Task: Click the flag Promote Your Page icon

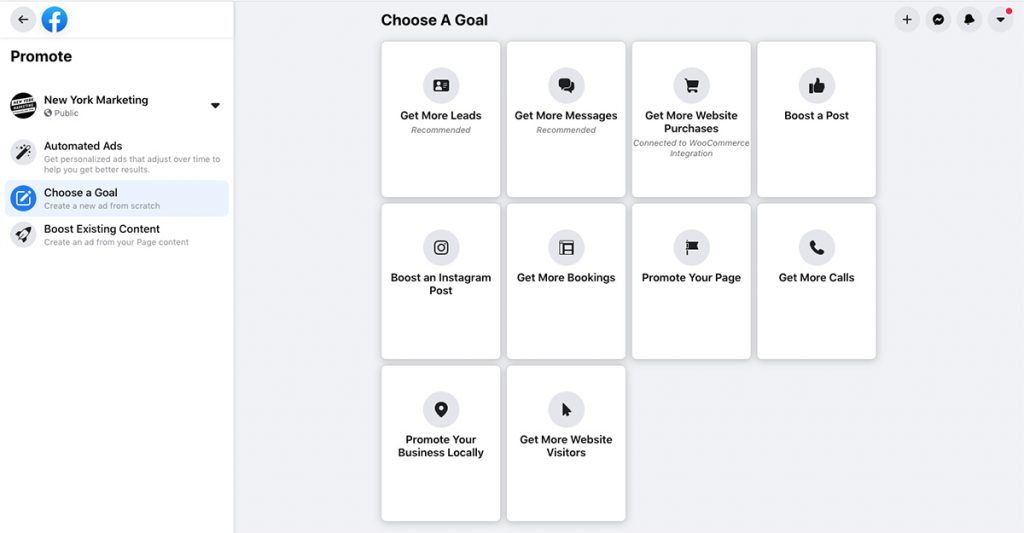Action: (692, 248)
